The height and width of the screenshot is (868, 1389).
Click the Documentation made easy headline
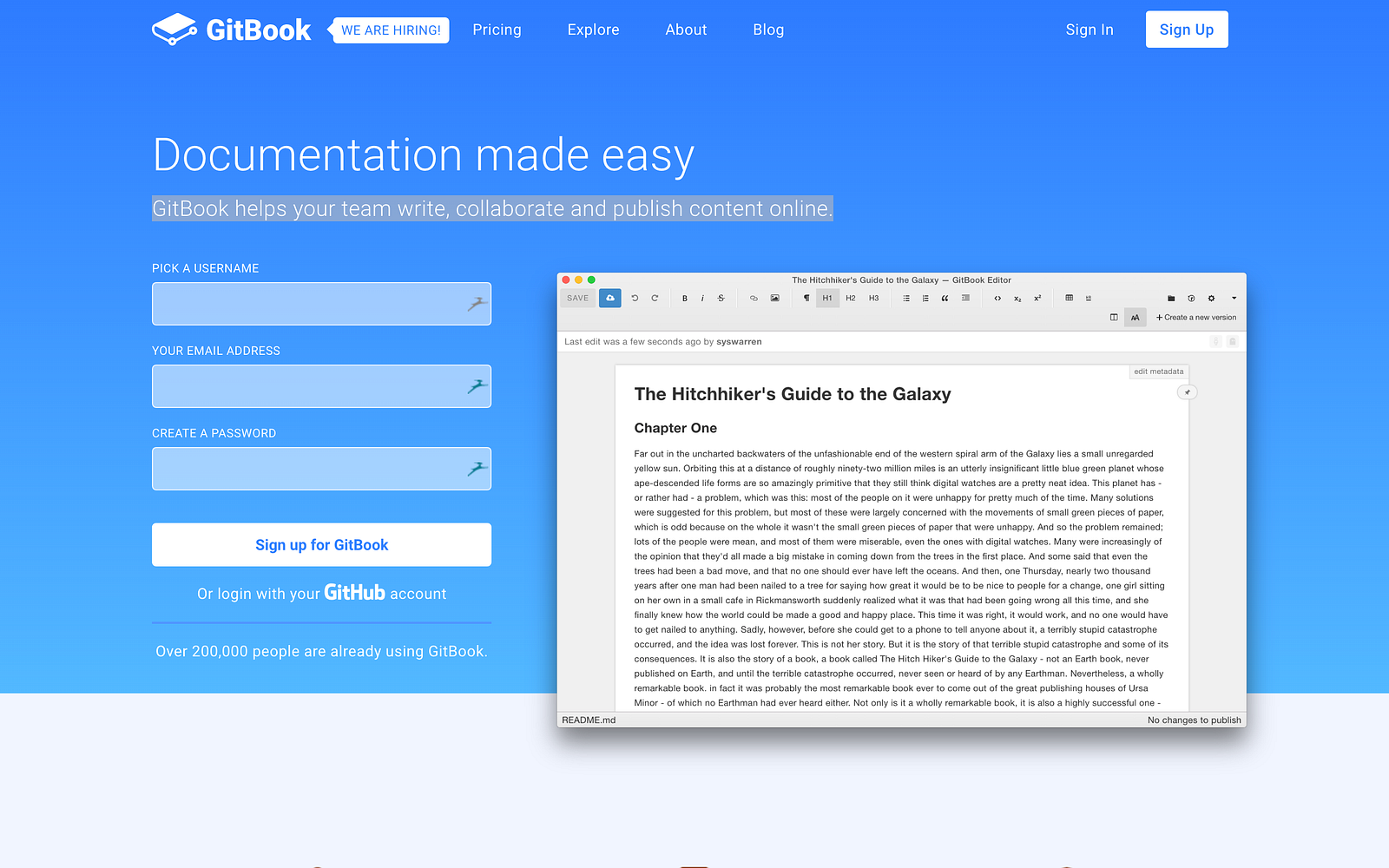424,156
